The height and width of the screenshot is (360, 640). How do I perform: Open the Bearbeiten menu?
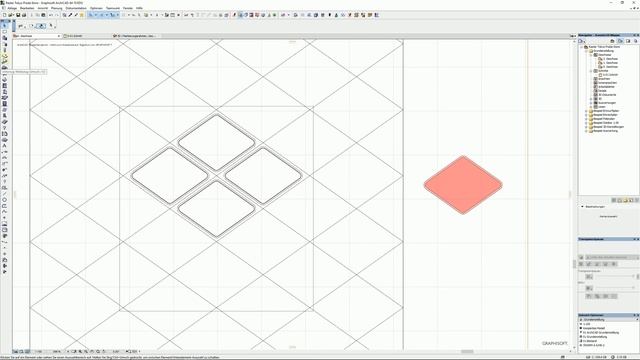(x=27, y=8)
